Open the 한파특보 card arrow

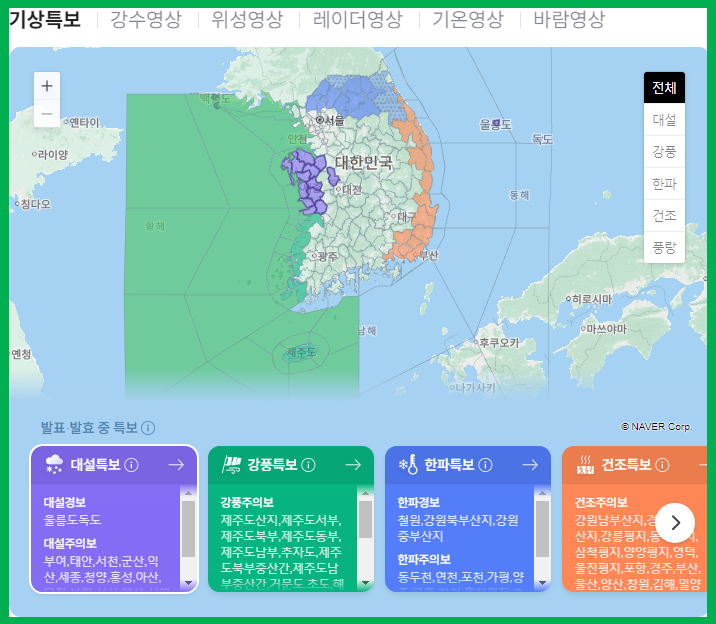530,465
